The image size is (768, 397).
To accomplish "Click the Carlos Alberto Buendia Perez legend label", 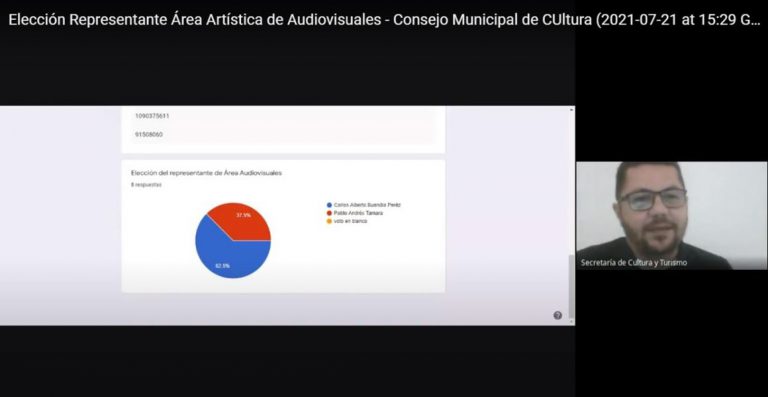I will [x=367, y=205].
